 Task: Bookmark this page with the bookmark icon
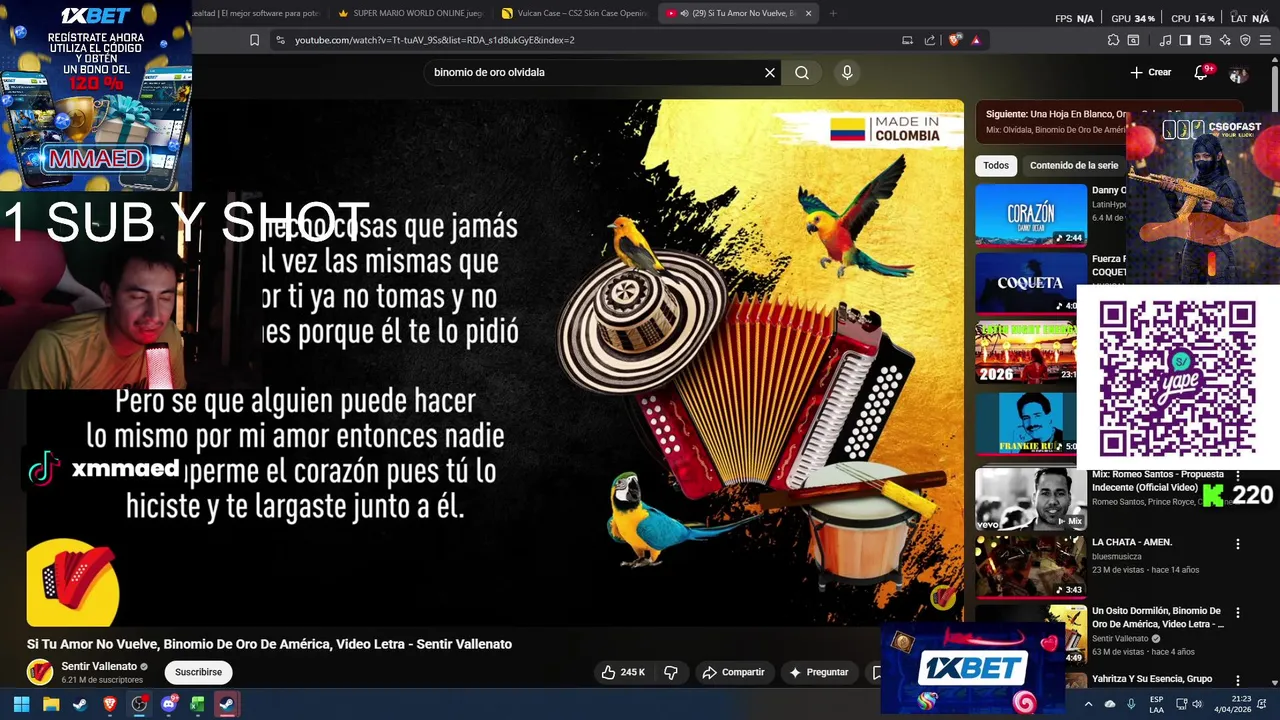tap(254, 40)
